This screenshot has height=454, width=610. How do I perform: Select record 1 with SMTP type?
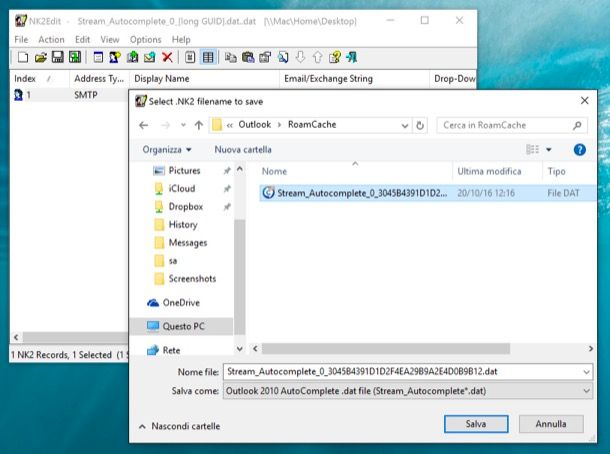pos(69,95)
